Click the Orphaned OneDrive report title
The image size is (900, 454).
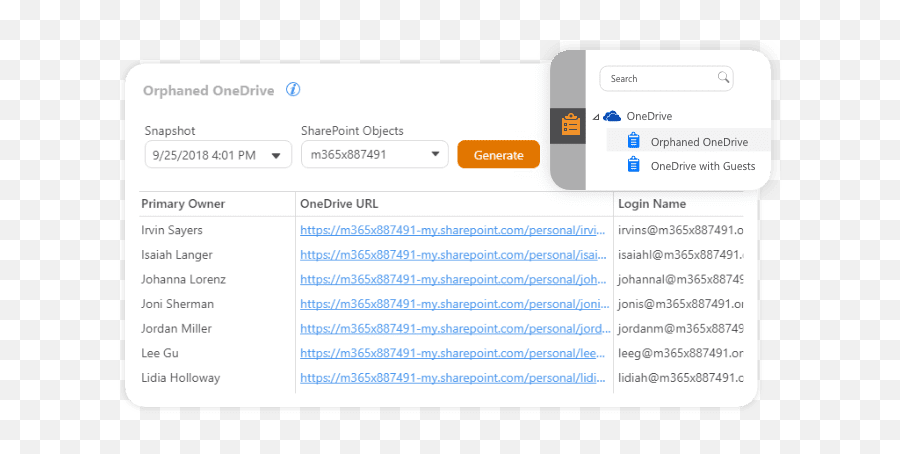(x=208, y=91)
